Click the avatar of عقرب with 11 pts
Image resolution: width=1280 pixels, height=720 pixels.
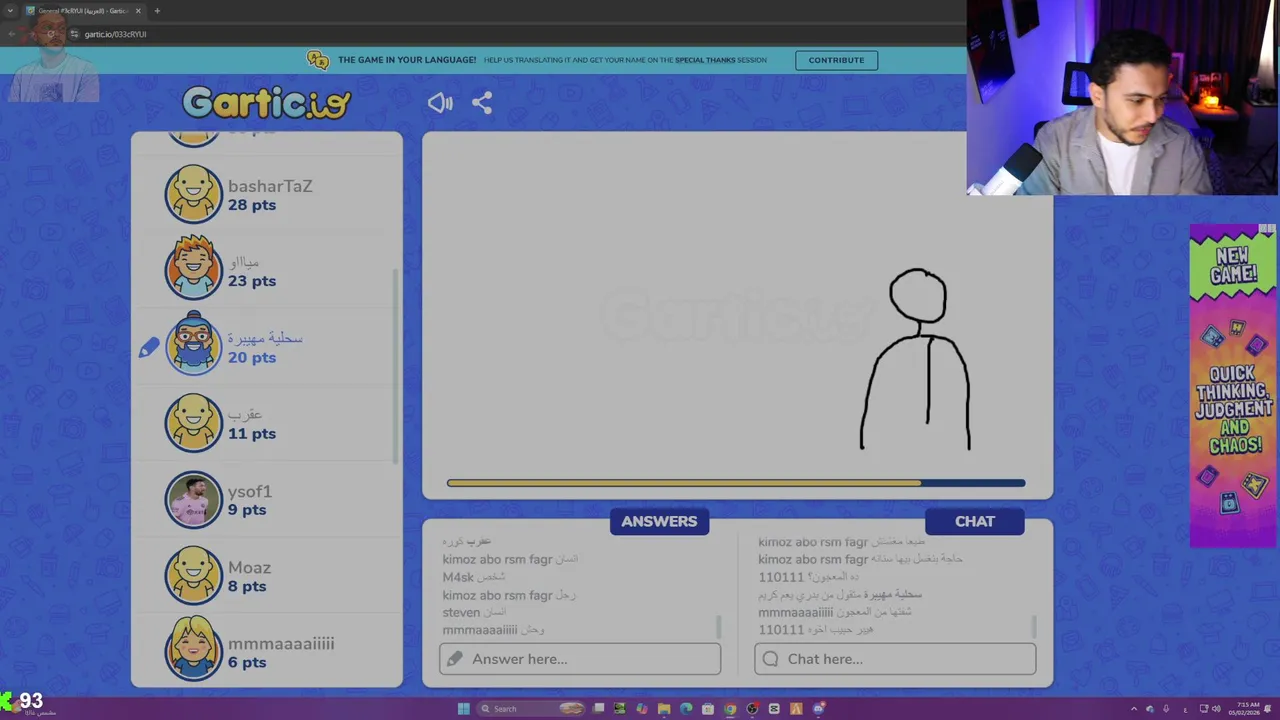[x=193, y=422]
